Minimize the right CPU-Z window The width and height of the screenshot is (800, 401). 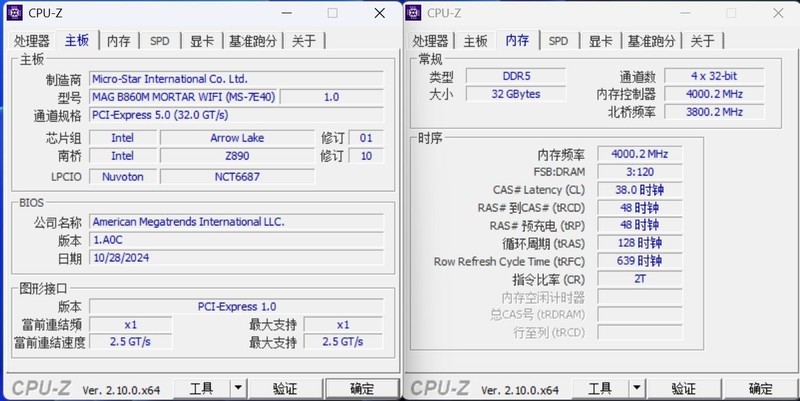pos(685,13)
